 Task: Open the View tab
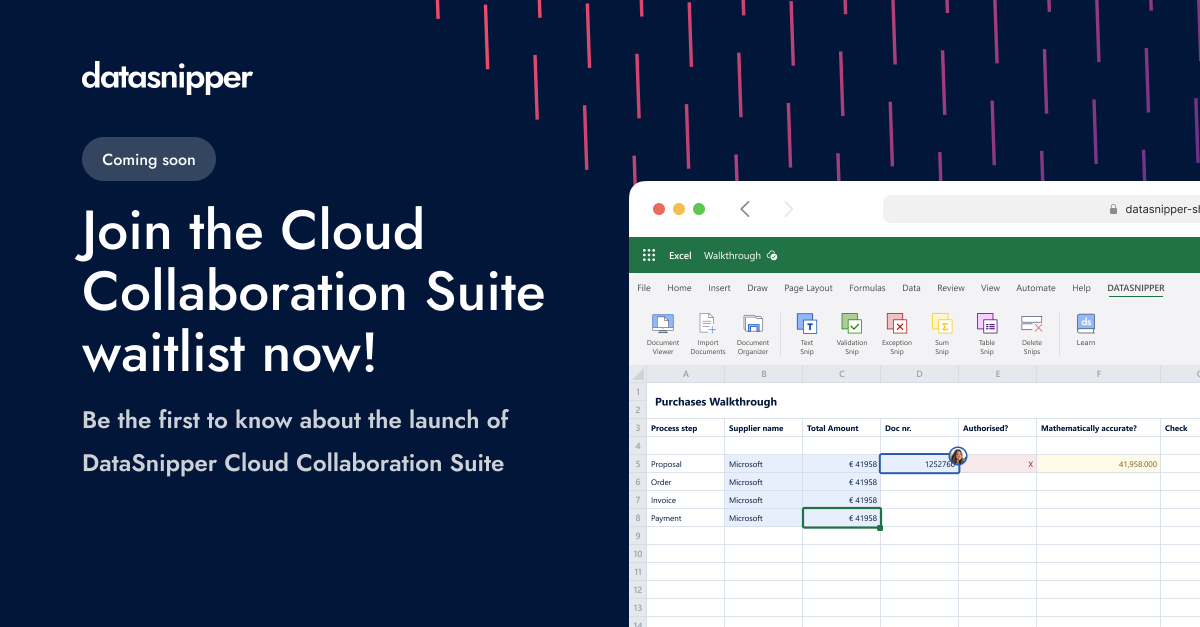pyautogui.click(x=990, y=288)
